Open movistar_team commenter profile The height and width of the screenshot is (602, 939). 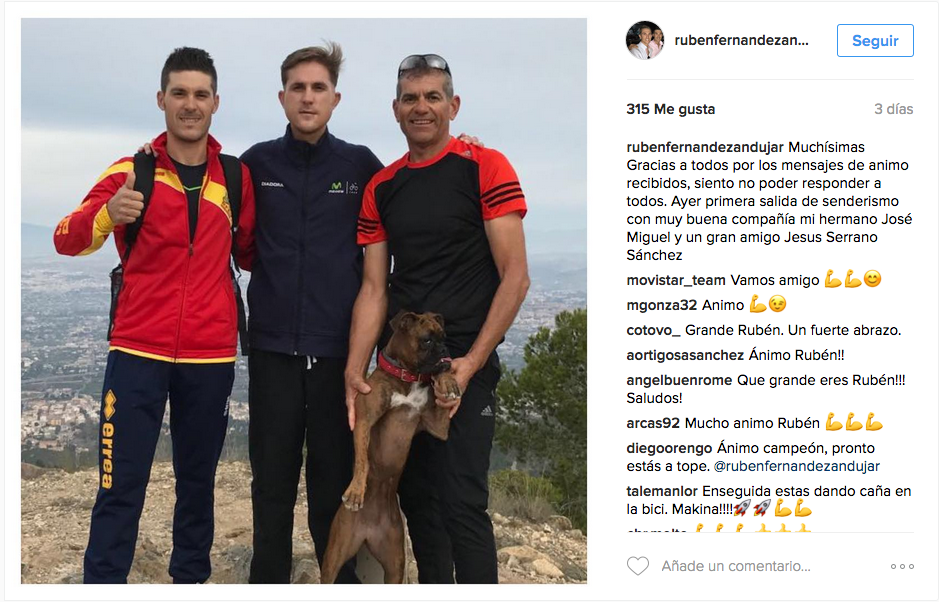676,280
